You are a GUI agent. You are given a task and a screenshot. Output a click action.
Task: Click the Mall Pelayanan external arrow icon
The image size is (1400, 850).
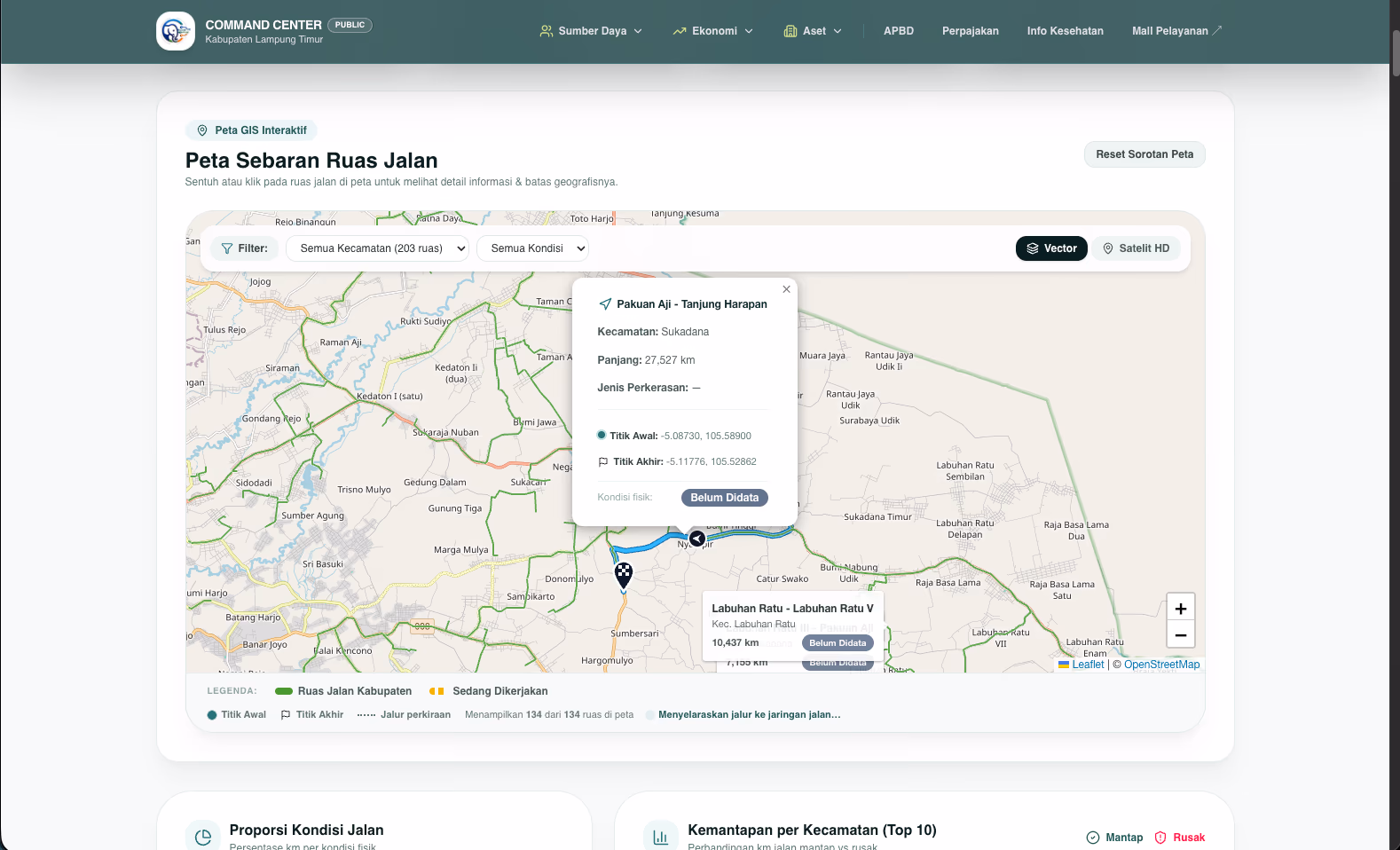point(1217,30)
